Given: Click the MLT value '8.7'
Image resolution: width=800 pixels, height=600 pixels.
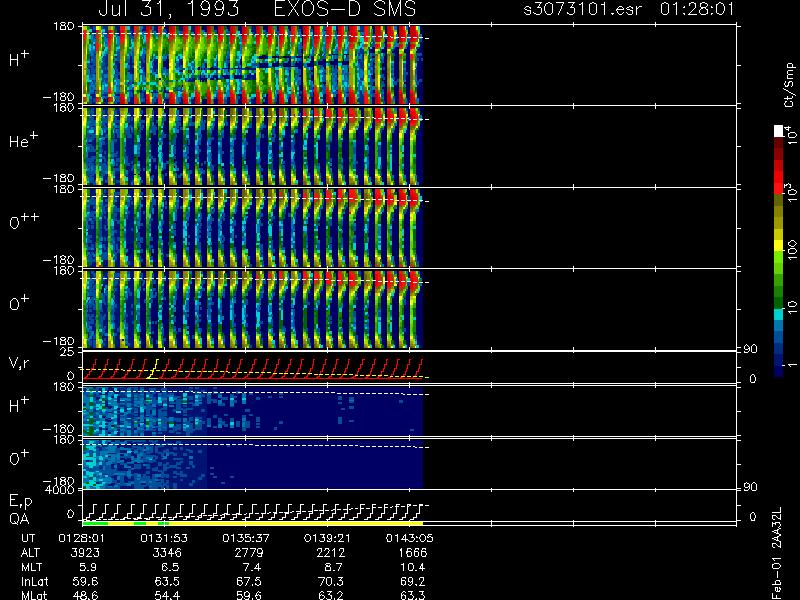Looking at the screenshot, I should [333, 567].
